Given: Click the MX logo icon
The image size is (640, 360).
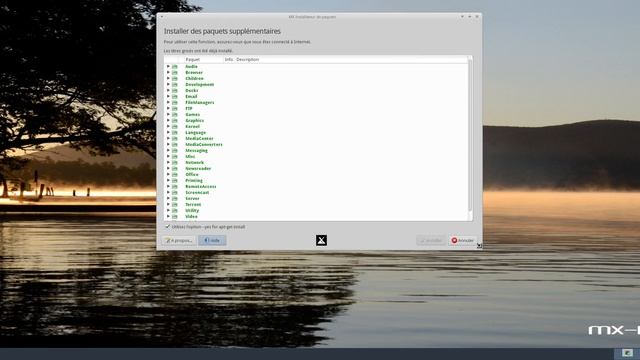Looking at the screenshot, I should [321, 240].
